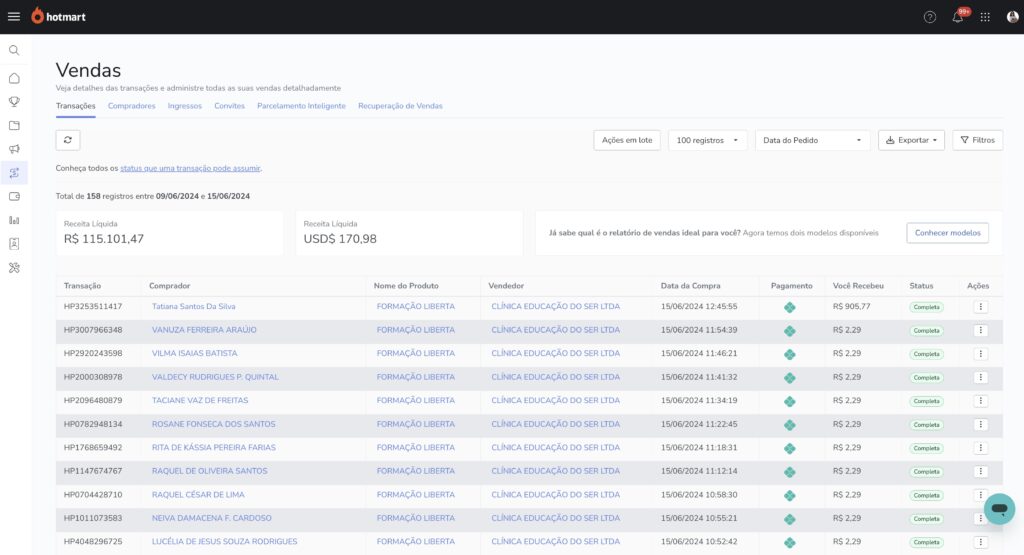Open the sidebar bar-chart analytics icon
Viewport: 1024px width, 555px height.
coord(14,220)
